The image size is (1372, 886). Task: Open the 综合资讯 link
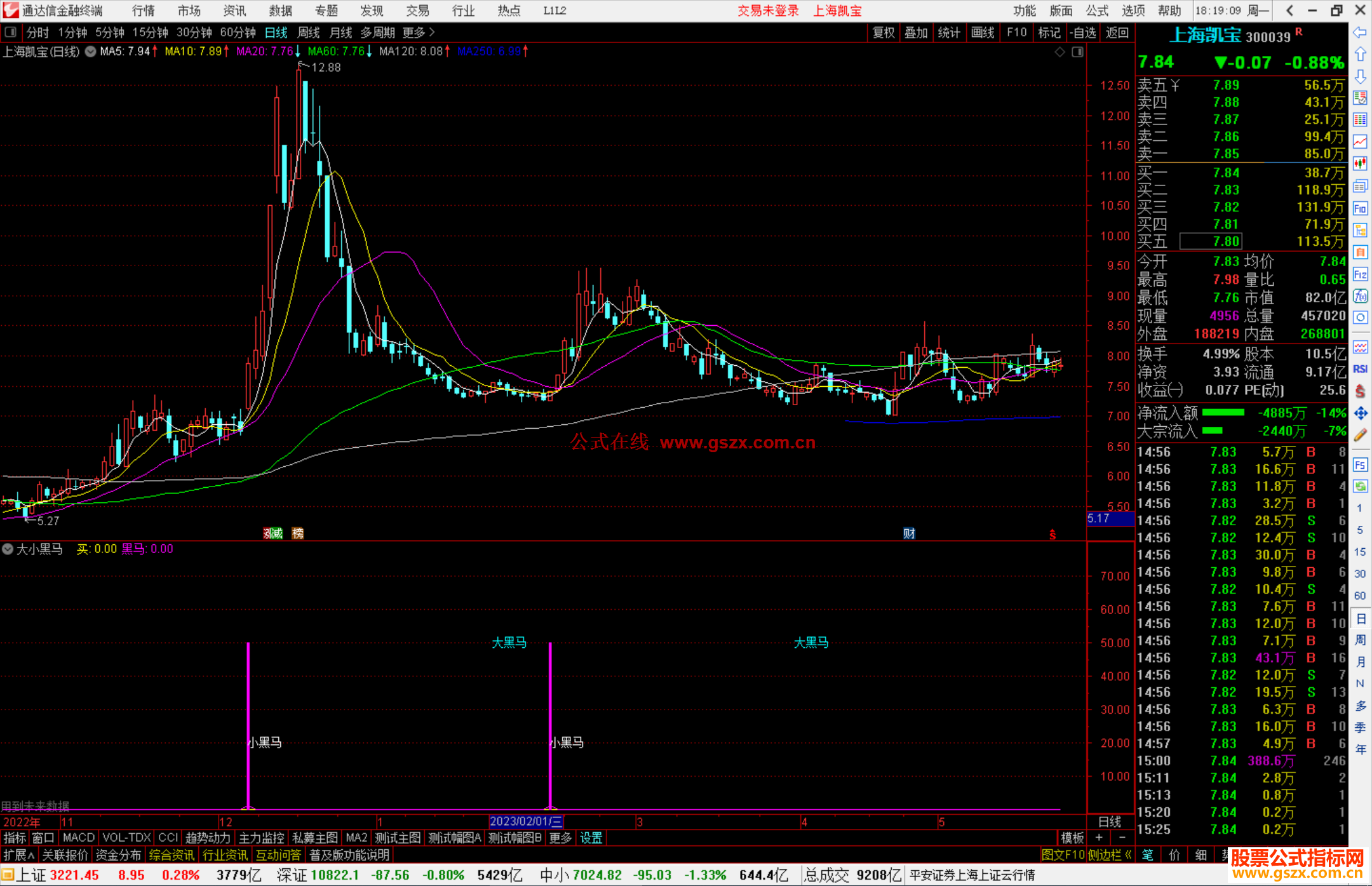pos(171,855)
